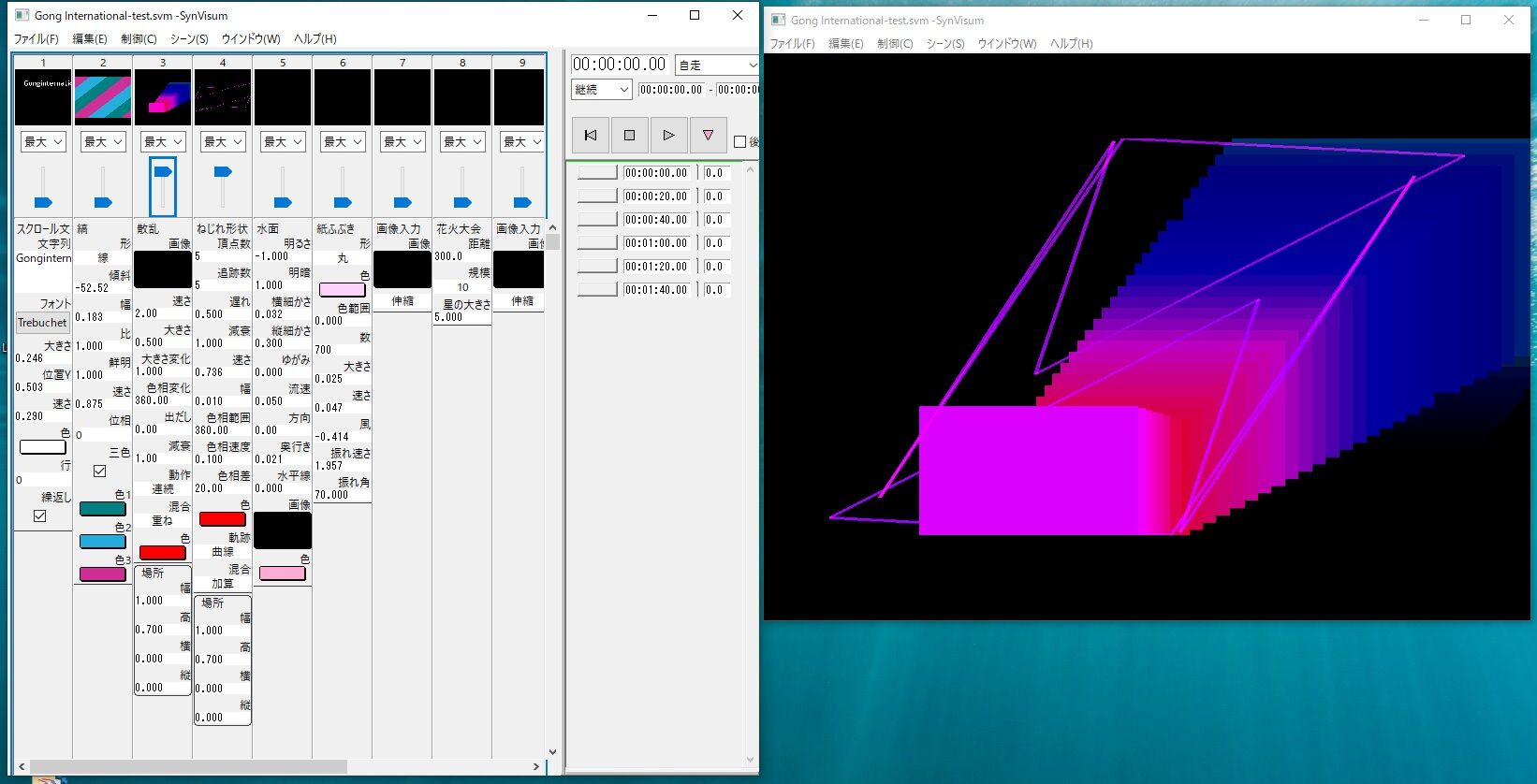Open the 継続 dropdown

(602, 89)
